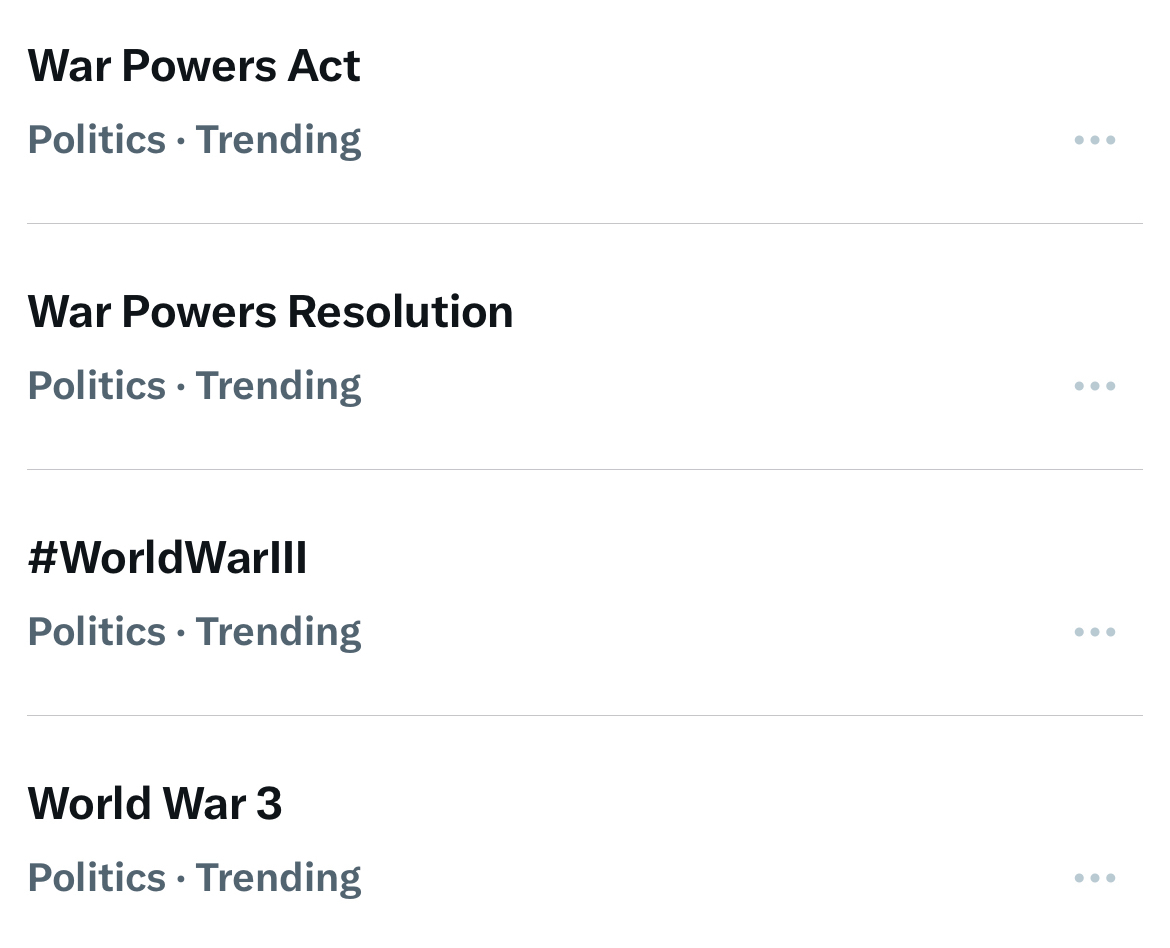Tap the Trending label beneath #WorldWarIII

click(278, 632)
